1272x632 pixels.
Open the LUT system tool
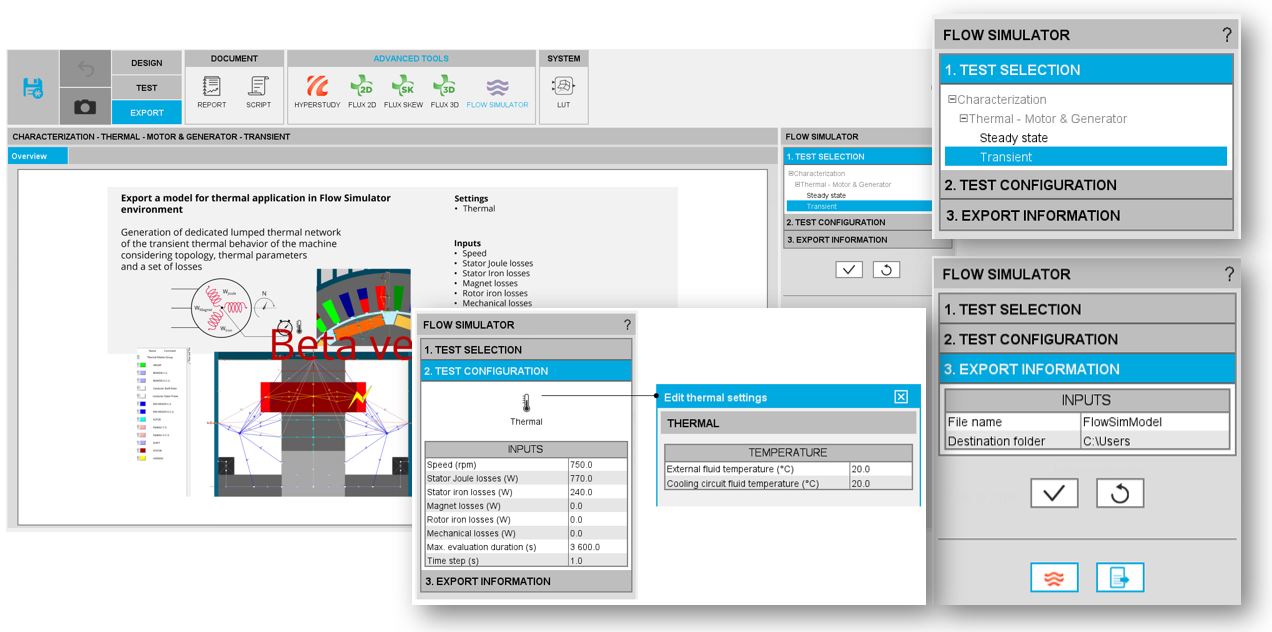coord(563,92)
